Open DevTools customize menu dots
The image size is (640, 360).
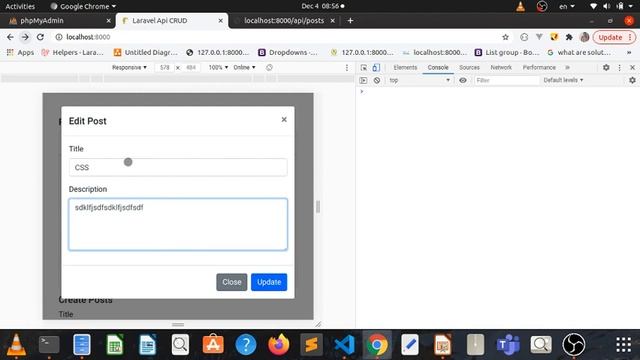(x=620, y=67)
